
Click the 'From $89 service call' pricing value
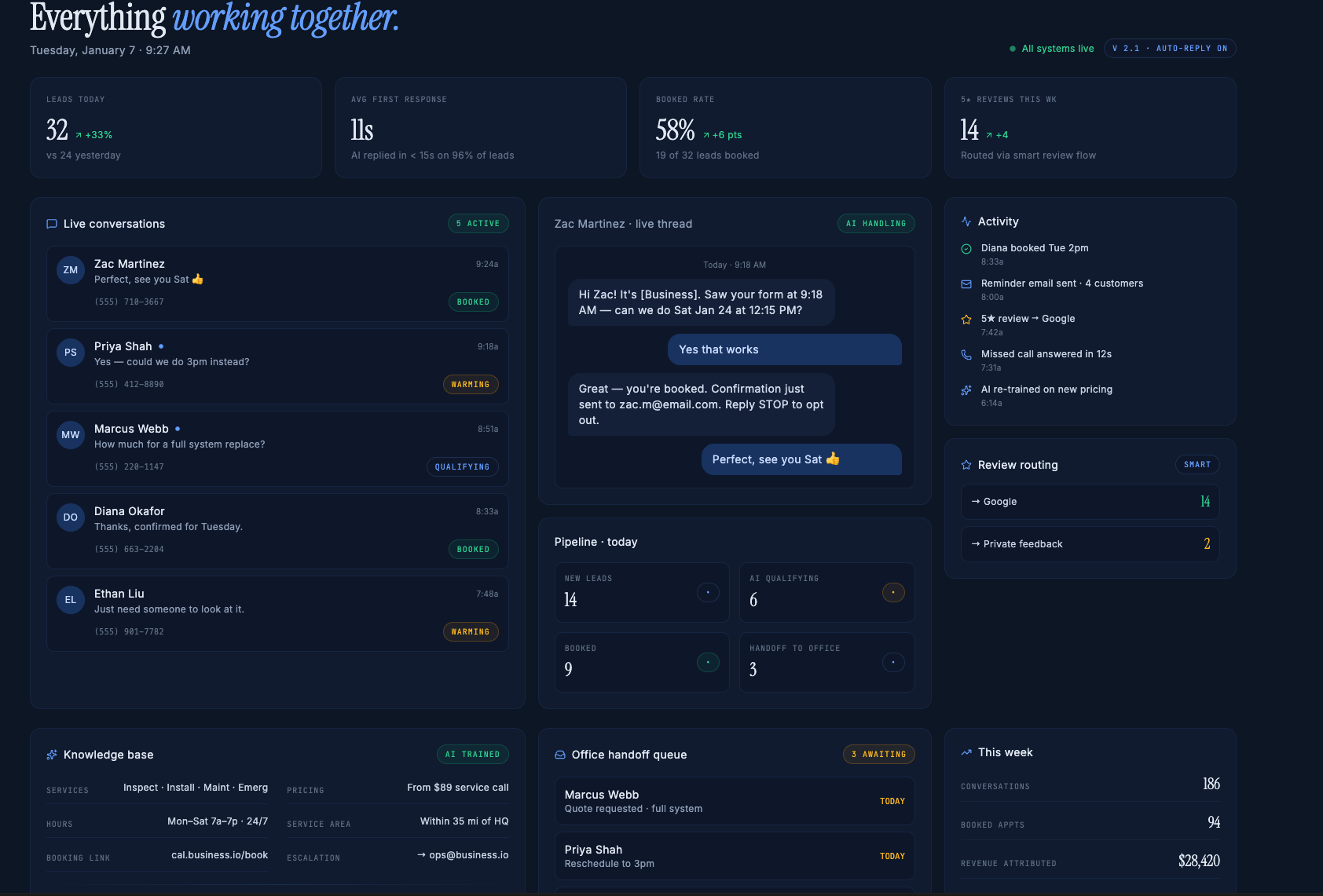coord(458,788)
